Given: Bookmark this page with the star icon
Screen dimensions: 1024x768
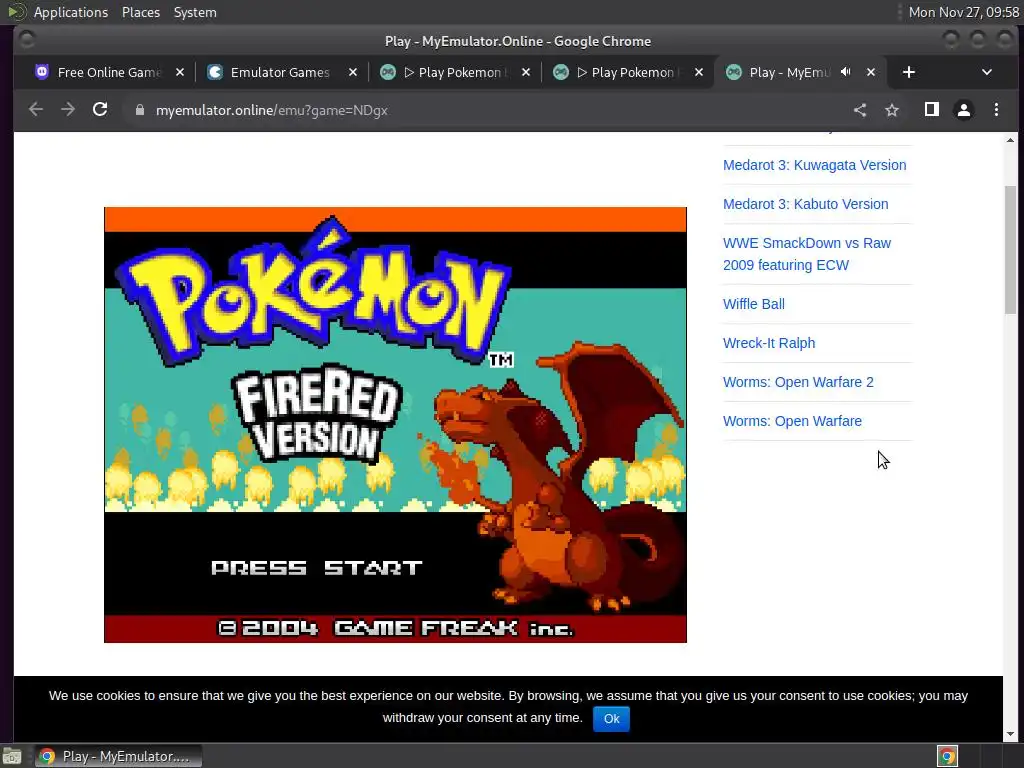Looking at the screenshot, I should (x=892, y=110).
